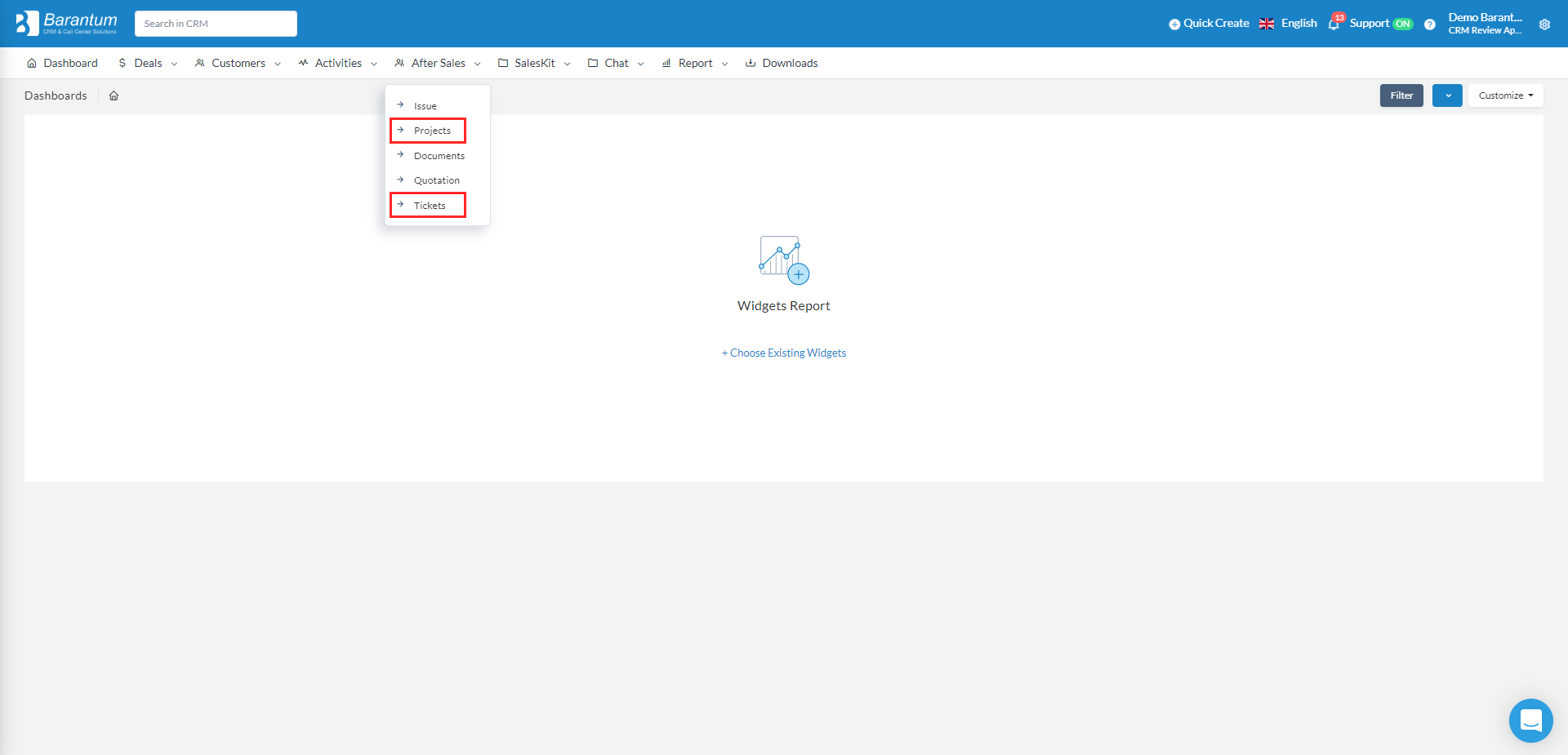This screenshot has width=1568, height=755.
Task: Collapse the After Sales chevron
Action: [478, 64]
